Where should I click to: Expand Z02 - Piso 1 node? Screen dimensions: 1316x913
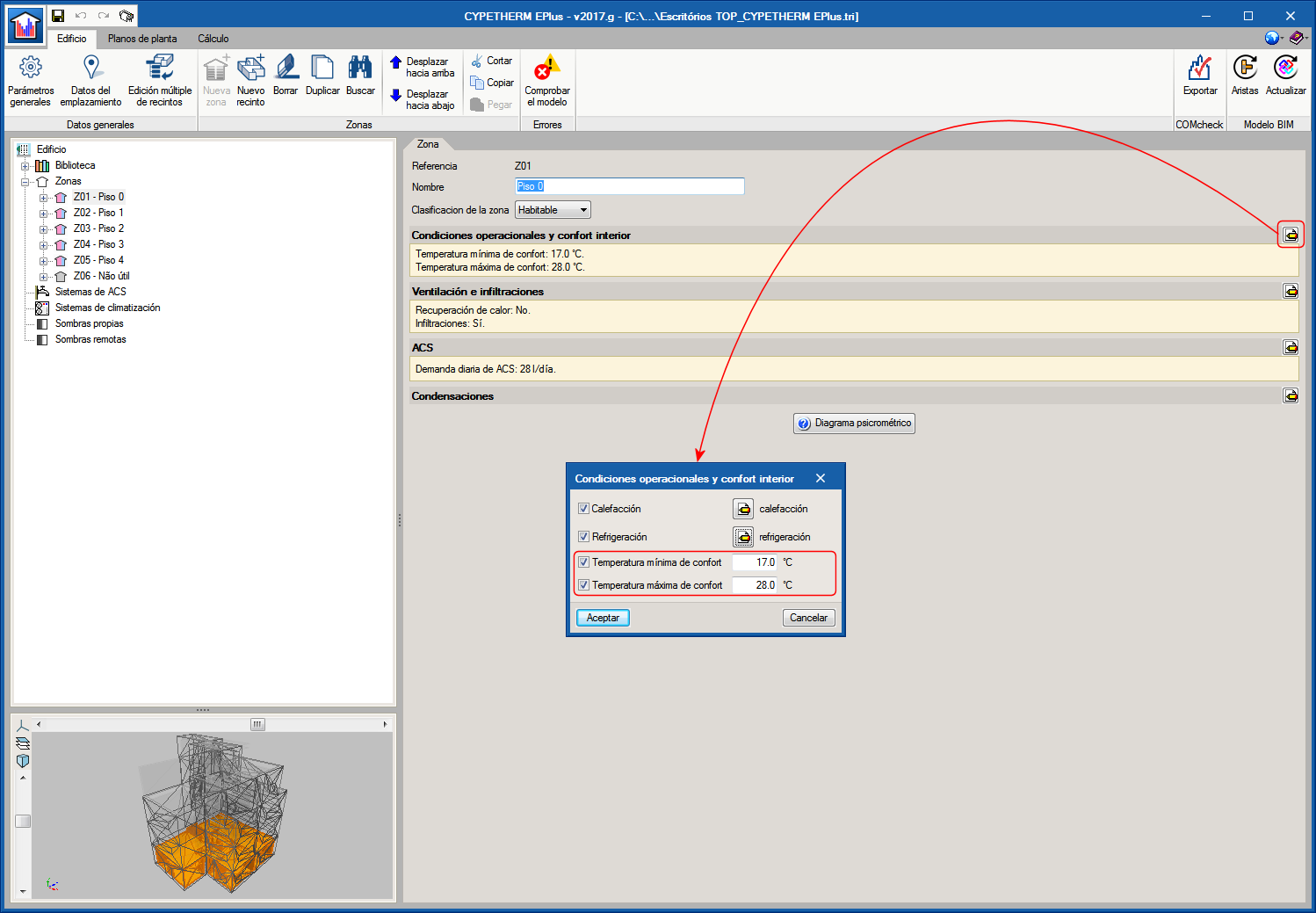click(x=43, y=214)
